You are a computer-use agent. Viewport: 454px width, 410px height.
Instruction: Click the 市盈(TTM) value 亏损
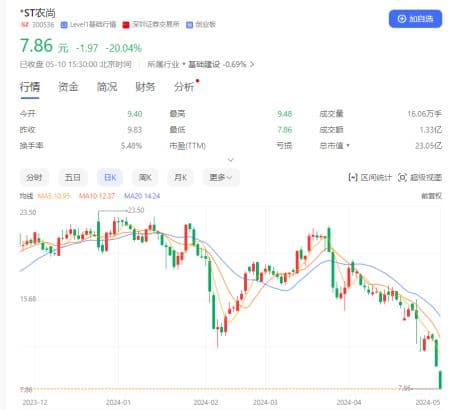tap(284, 146)
